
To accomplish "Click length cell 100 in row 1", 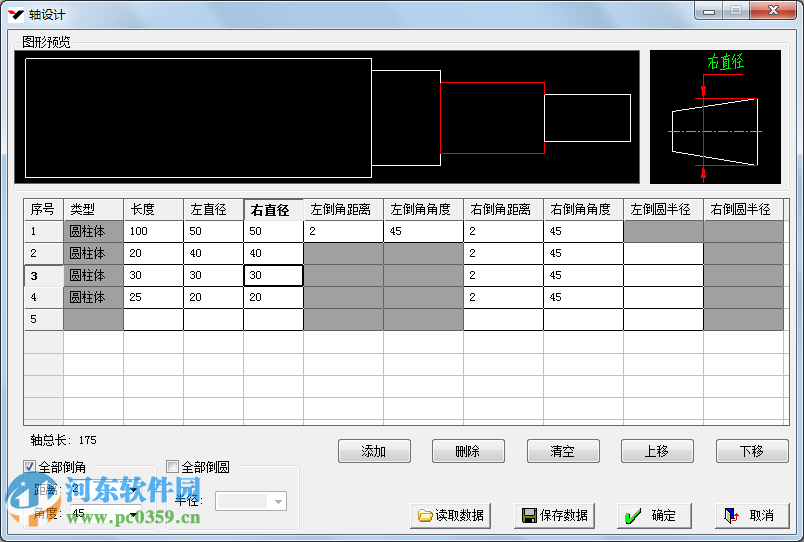I will pos(153,231).
